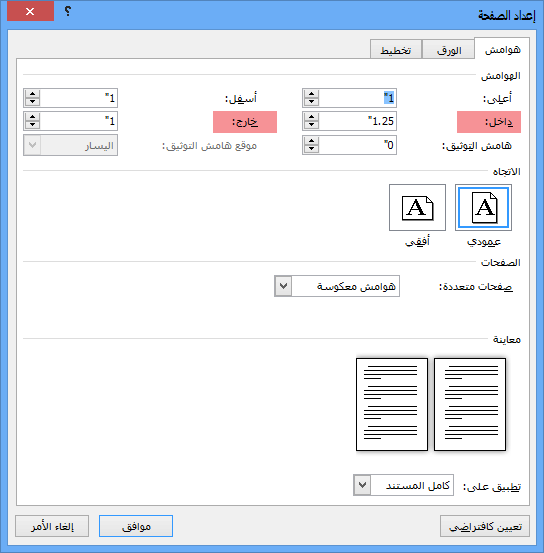Increase the bottom (أسفل) margin value
Viewport: 544px width, 553px height.
pos(32,94)
